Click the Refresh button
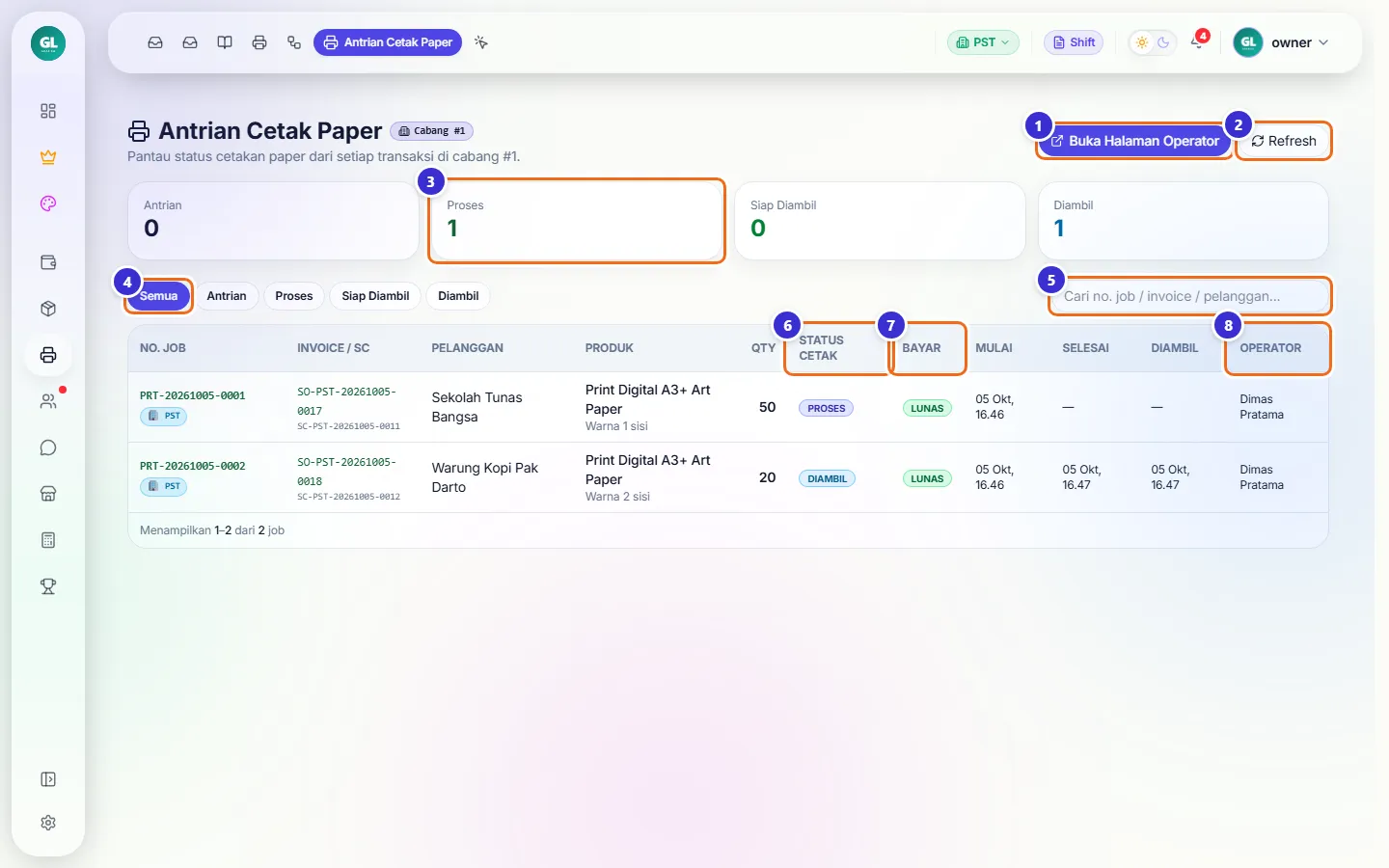Screen dimensions: 1389x868 [1284, 141]
